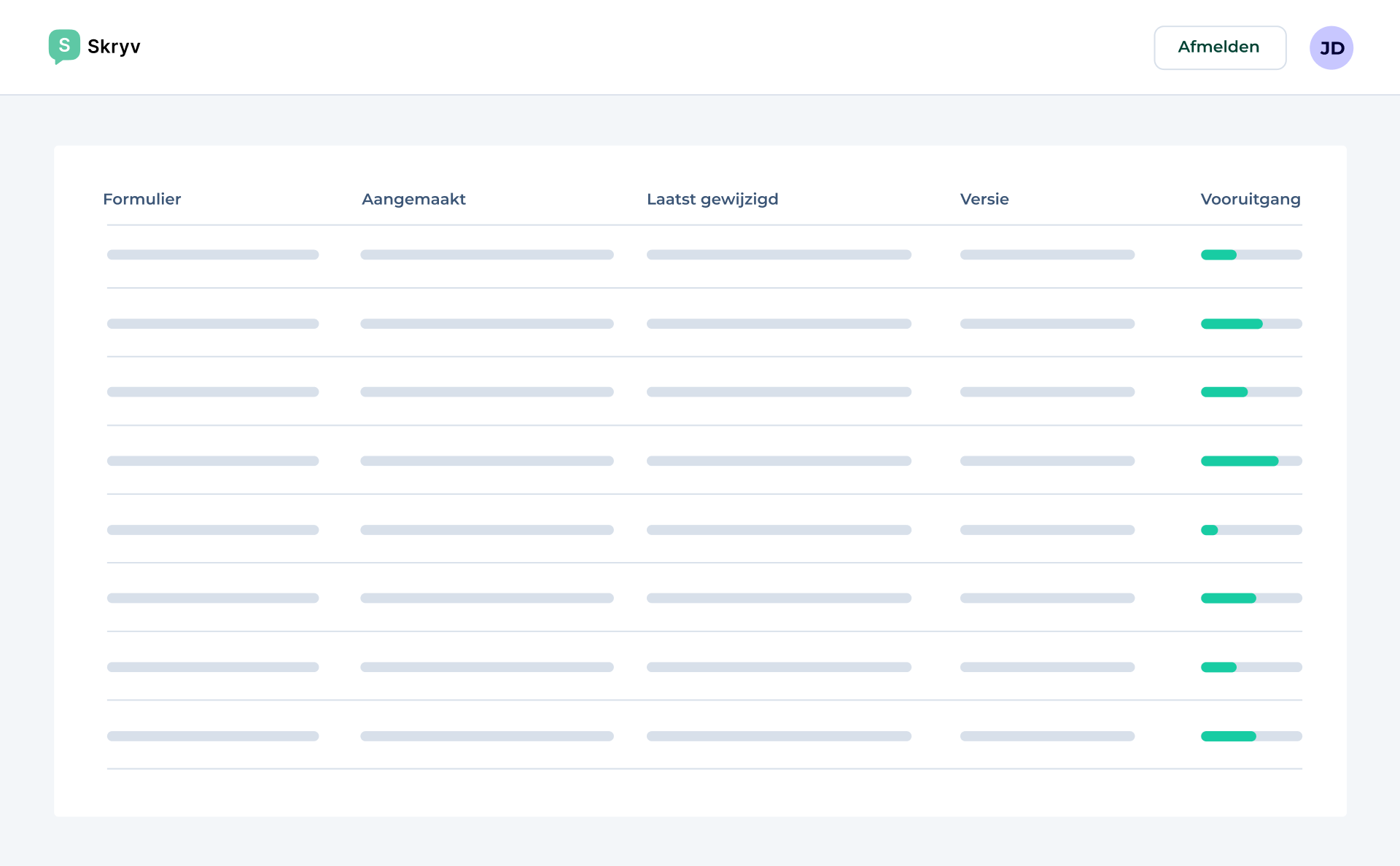The width and height of the screenshot is (1400, 866).
Task: Click the Skryv brand name text
Action: pyautogui.click(x=114, y=47)
